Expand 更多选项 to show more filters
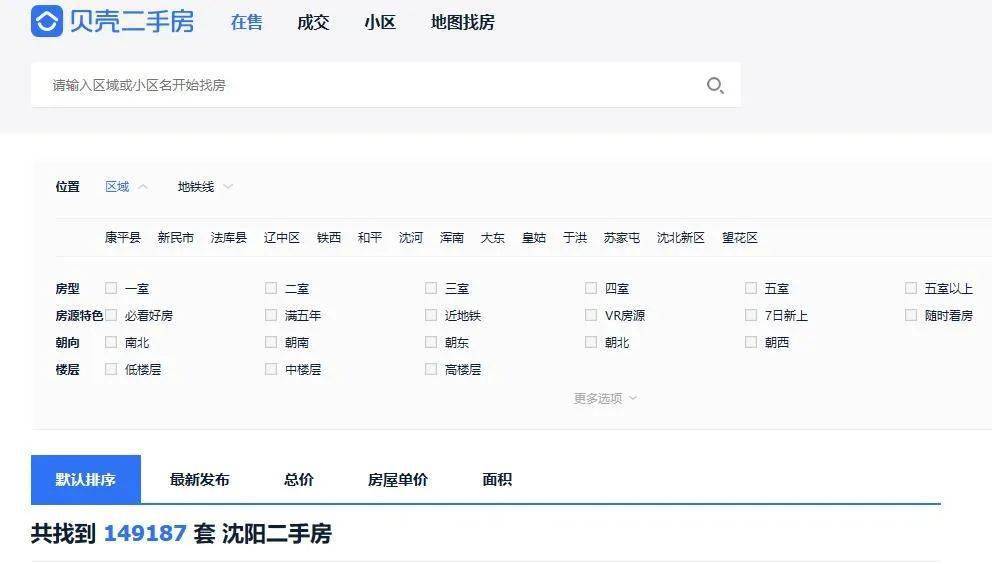This screenshot has height=564, width=992. [605, 398]
